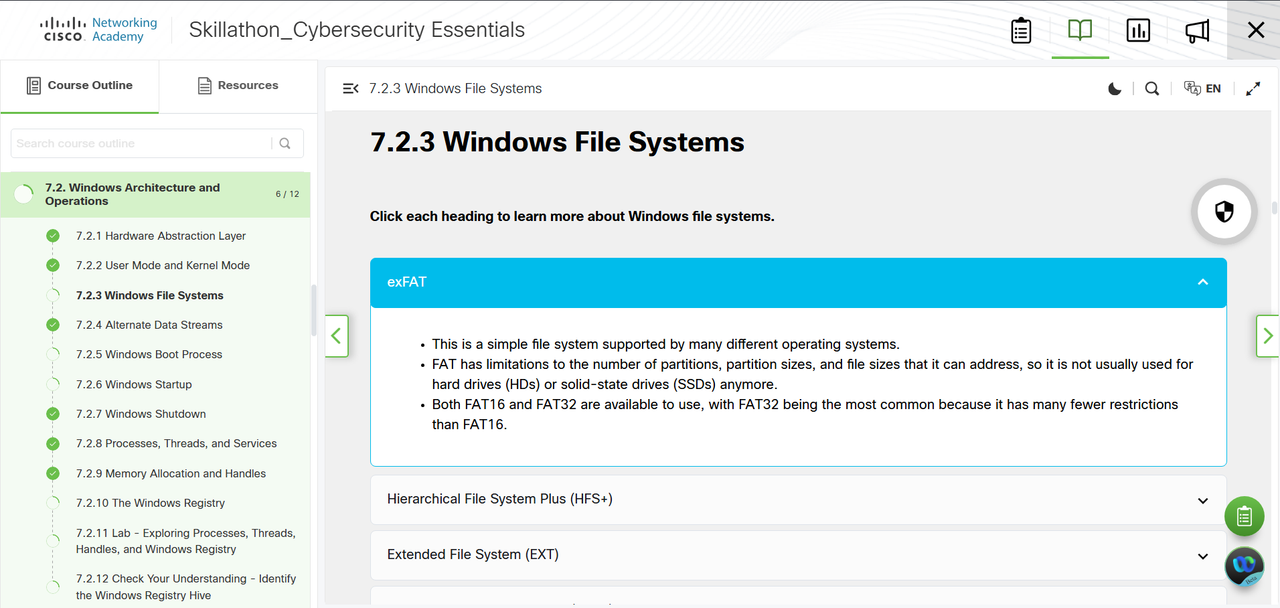Go to next page with right arrow

click(x=1268, y=336)
